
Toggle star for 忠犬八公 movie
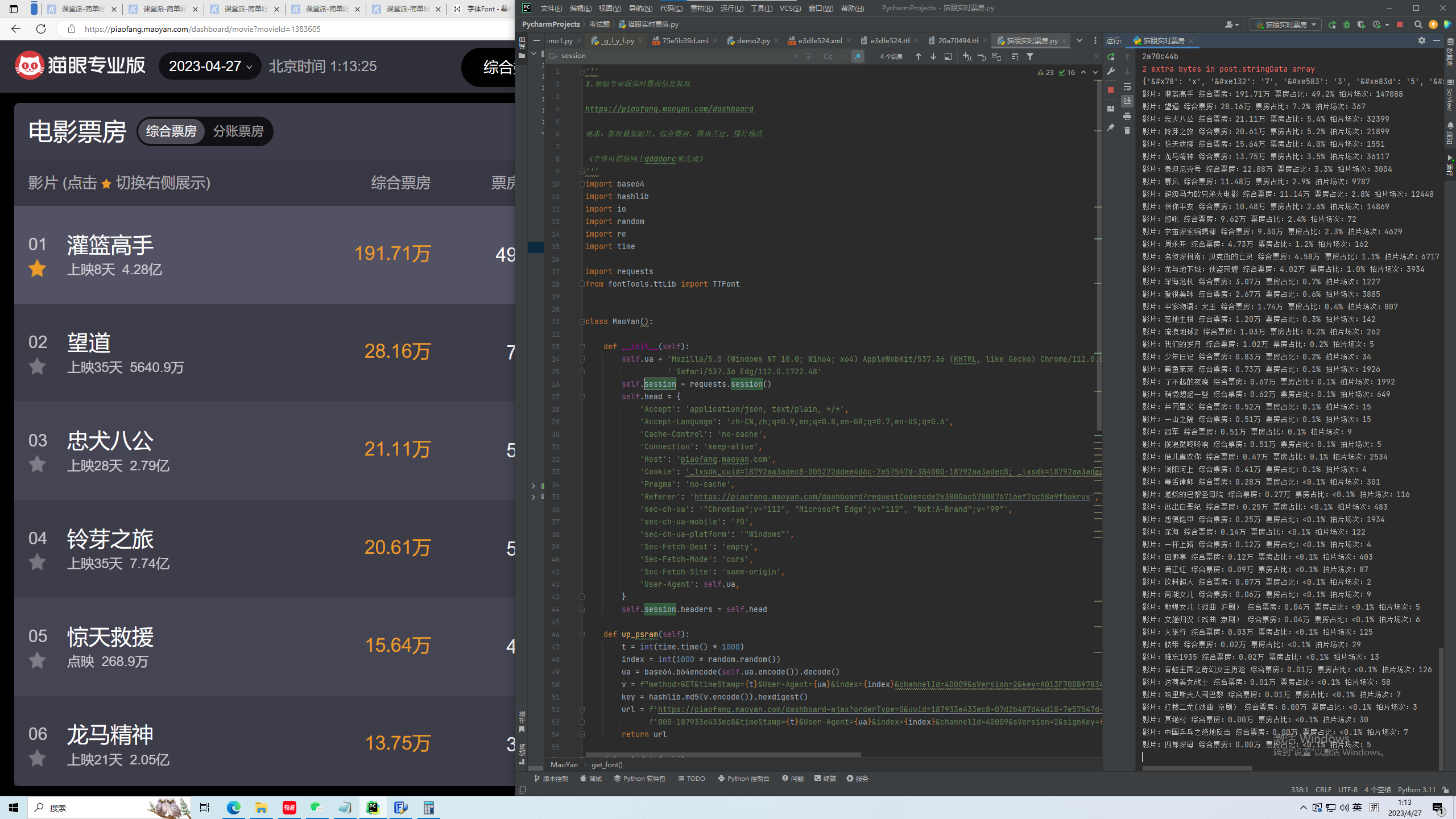pyautogui.click(x=38, y=464)
